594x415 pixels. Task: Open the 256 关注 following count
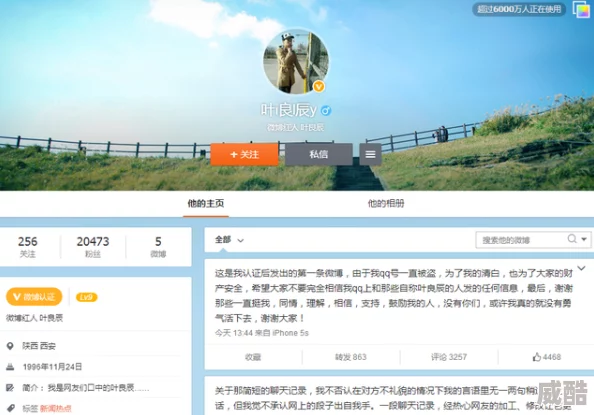pyautogui.click(x=28, y=247)
